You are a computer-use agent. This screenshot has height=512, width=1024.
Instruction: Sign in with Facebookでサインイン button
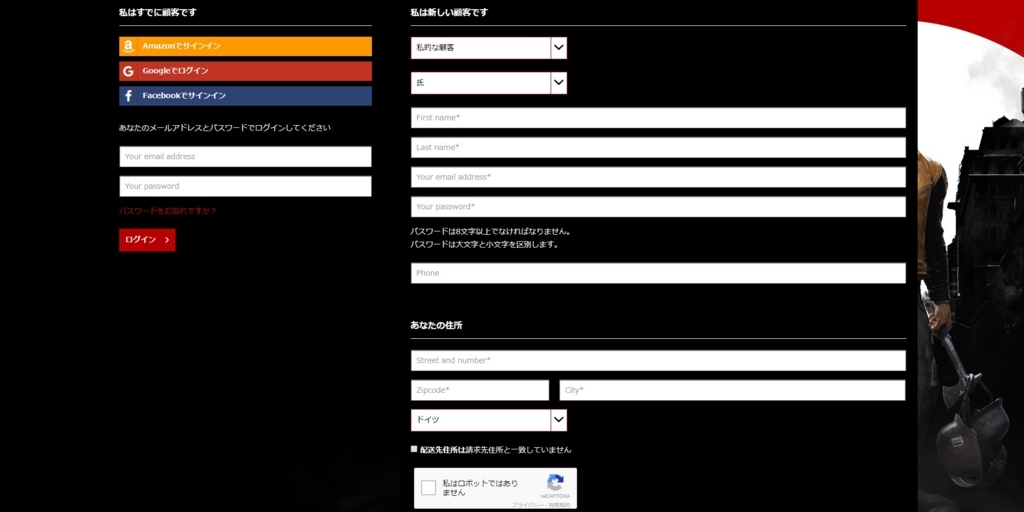pos(246,96)
